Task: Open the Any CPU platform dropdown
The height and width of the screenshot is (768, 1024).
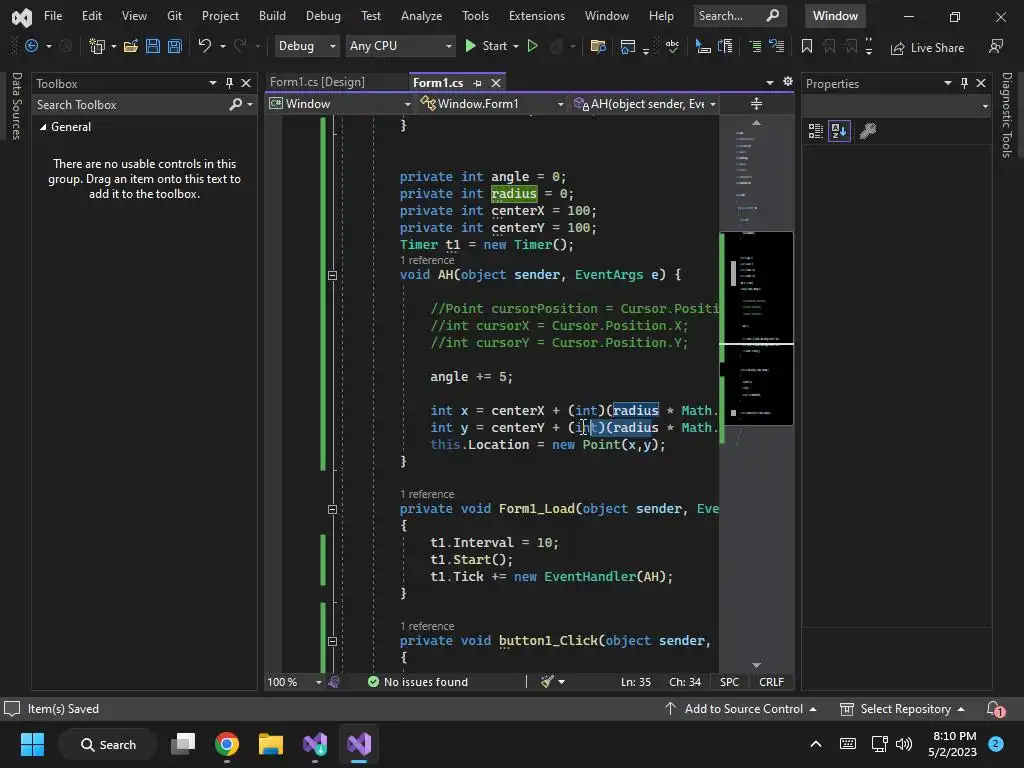Action: [400, 46]
